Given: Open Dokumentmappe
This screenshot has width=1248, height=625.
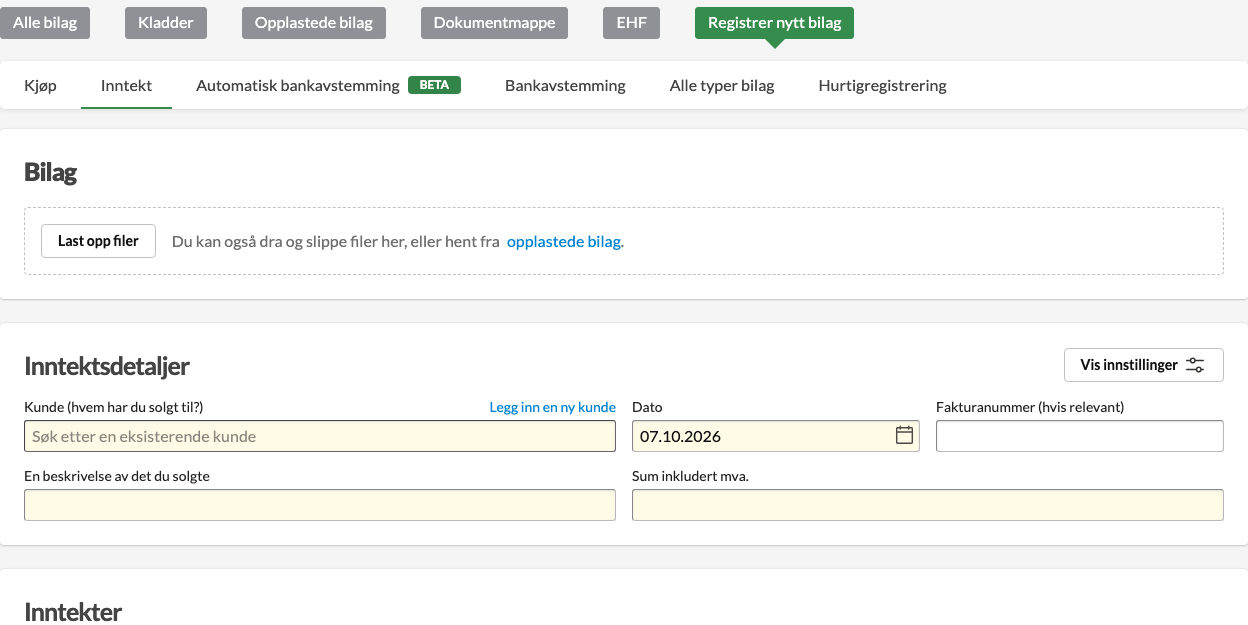Looking at the screenshot, I should point(495,23).
